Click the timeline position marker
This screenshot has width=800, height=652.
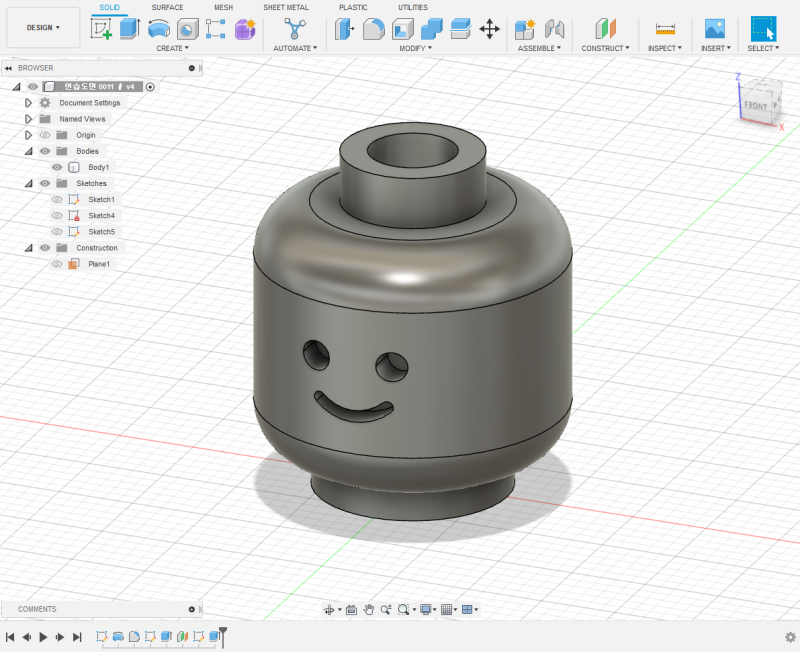point(223,634)
